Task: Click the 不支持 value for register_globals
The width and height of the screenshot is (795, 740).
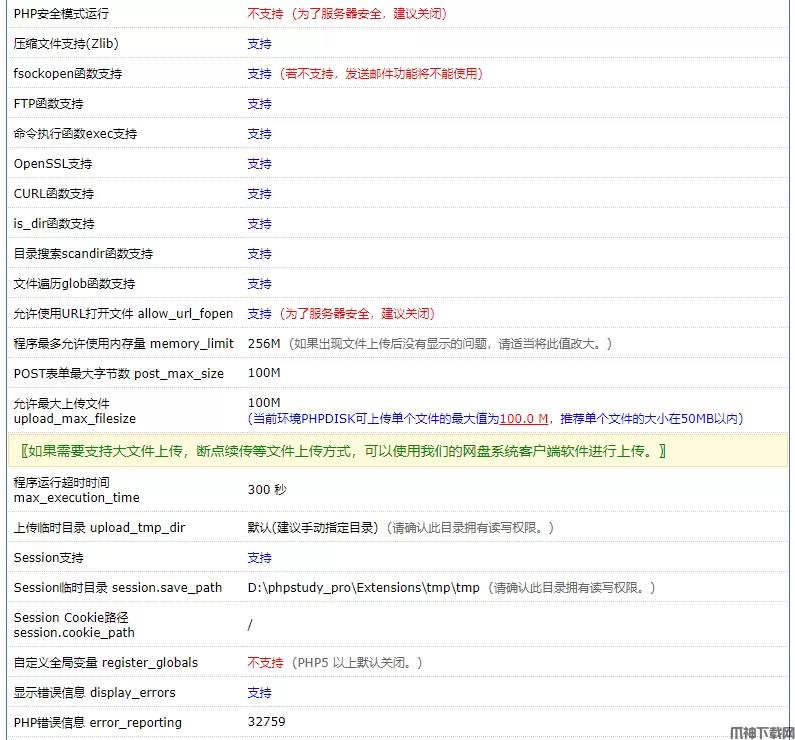Action: [265, 663]
